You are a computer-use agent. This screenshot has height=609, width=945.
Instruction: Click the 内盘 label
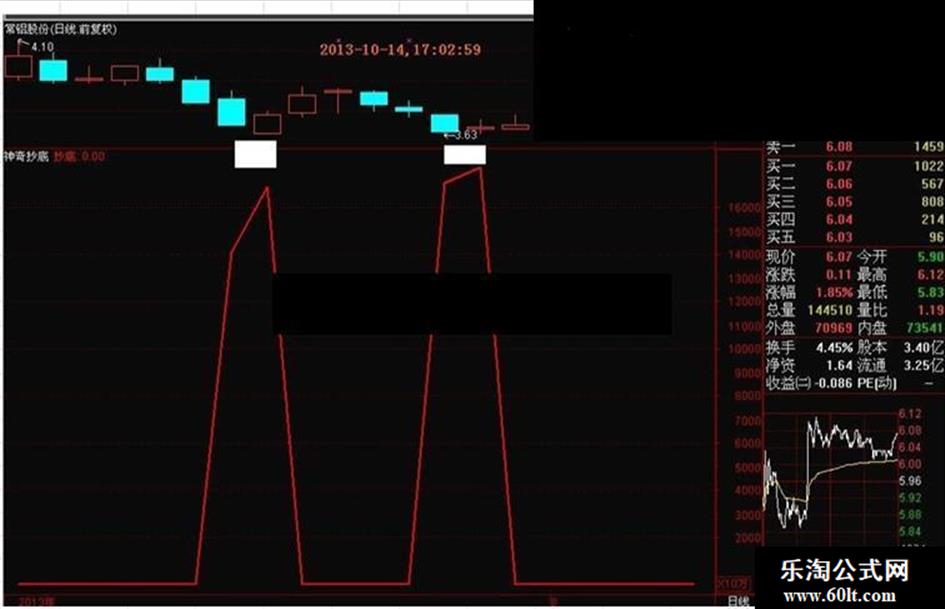pyautogui.click(x=871, y=328)
